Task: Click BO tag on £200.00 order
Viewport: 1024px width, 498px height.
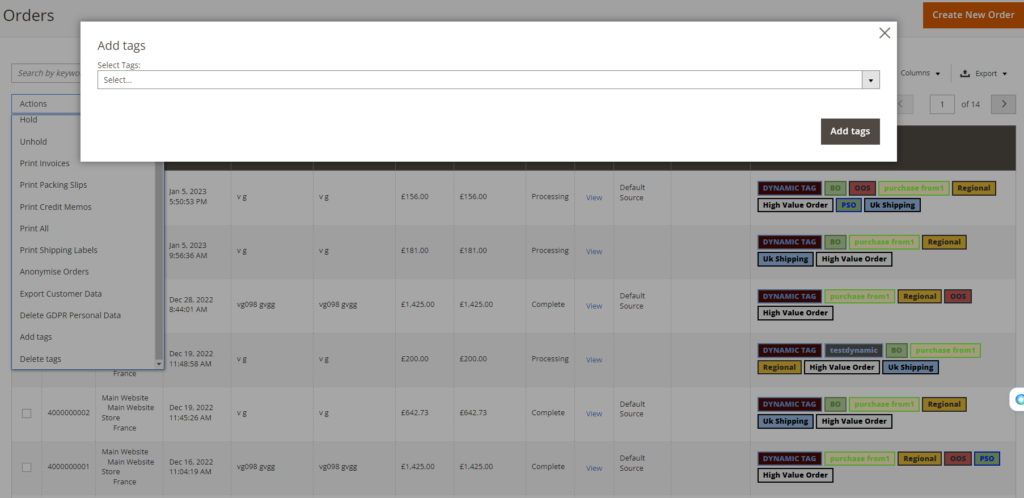Action: [897, 350]
